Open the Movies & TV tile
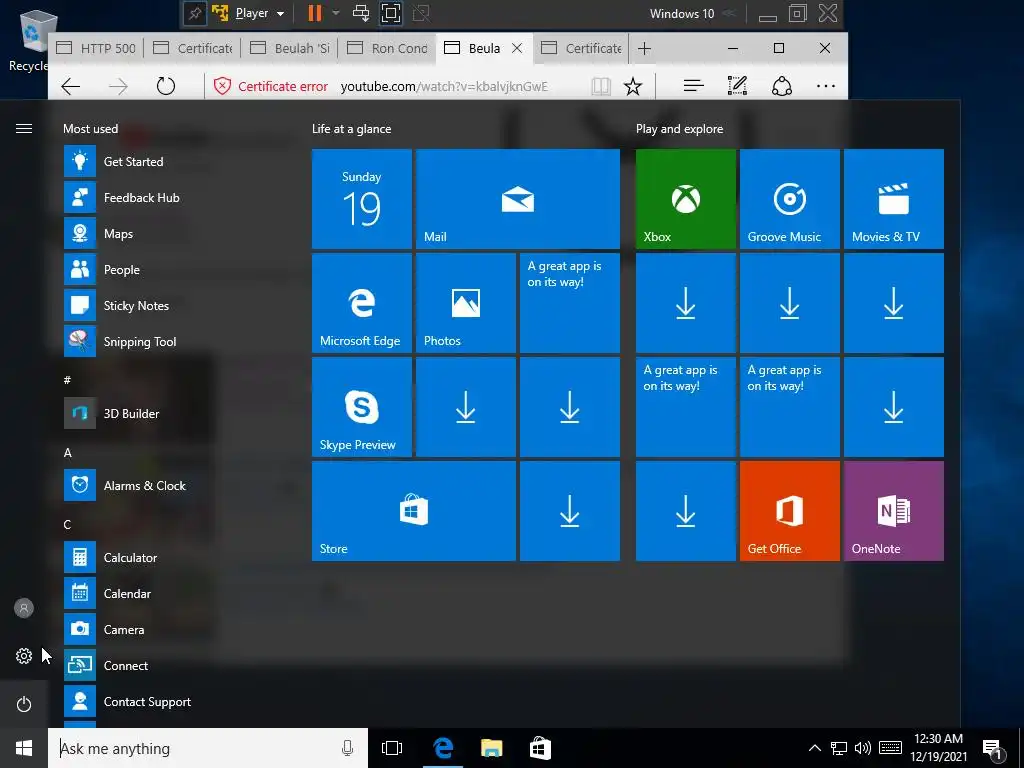Viewport: 1024px width, 768px height. pos(893,199)
